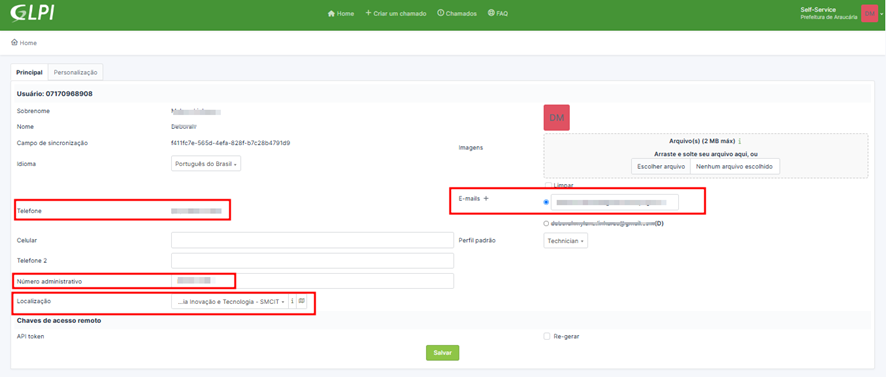Click the Celular input field
The image size is (886, 377).
(x=312, y=240)
